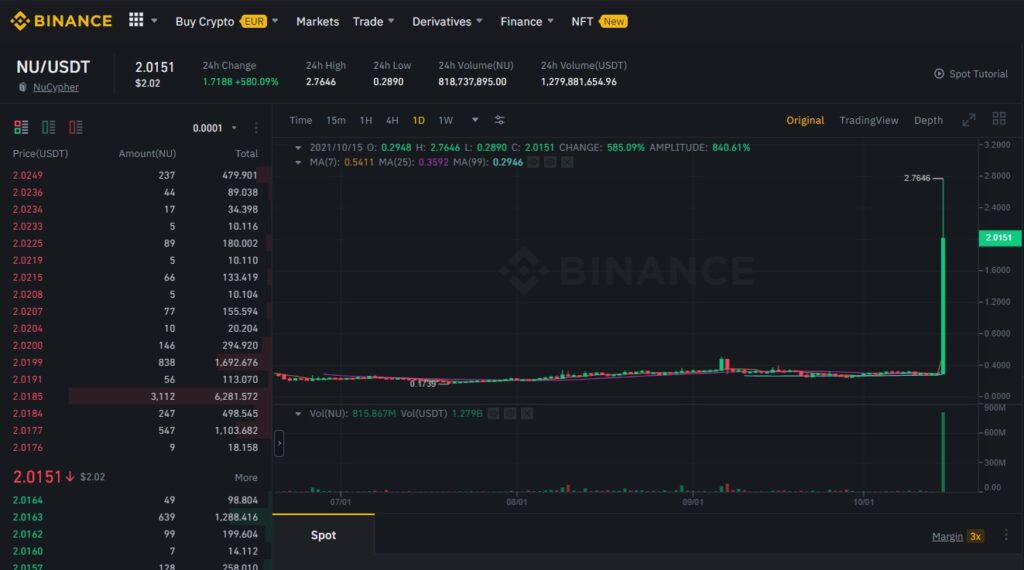Screen dimensions: 1024x570
Task: Switch to Depth chart
Action: click(x=928, y=120)
